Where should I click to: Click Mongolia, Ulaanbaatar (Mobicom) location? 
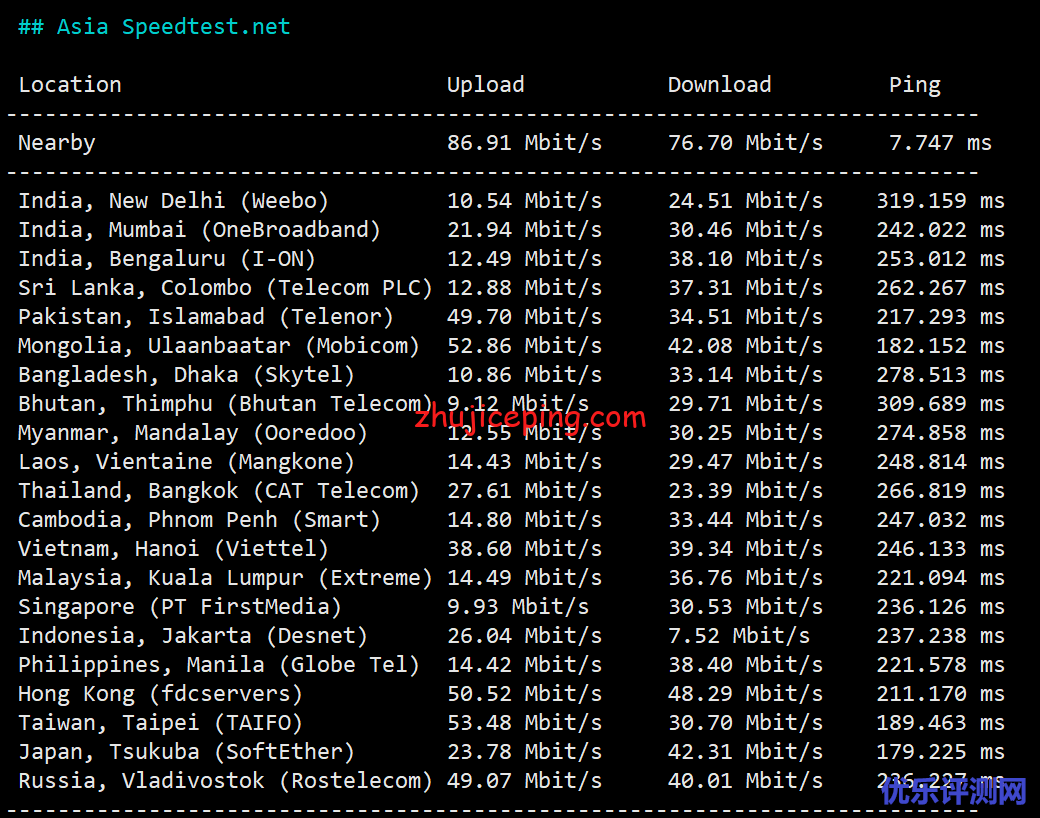[218, 346]
